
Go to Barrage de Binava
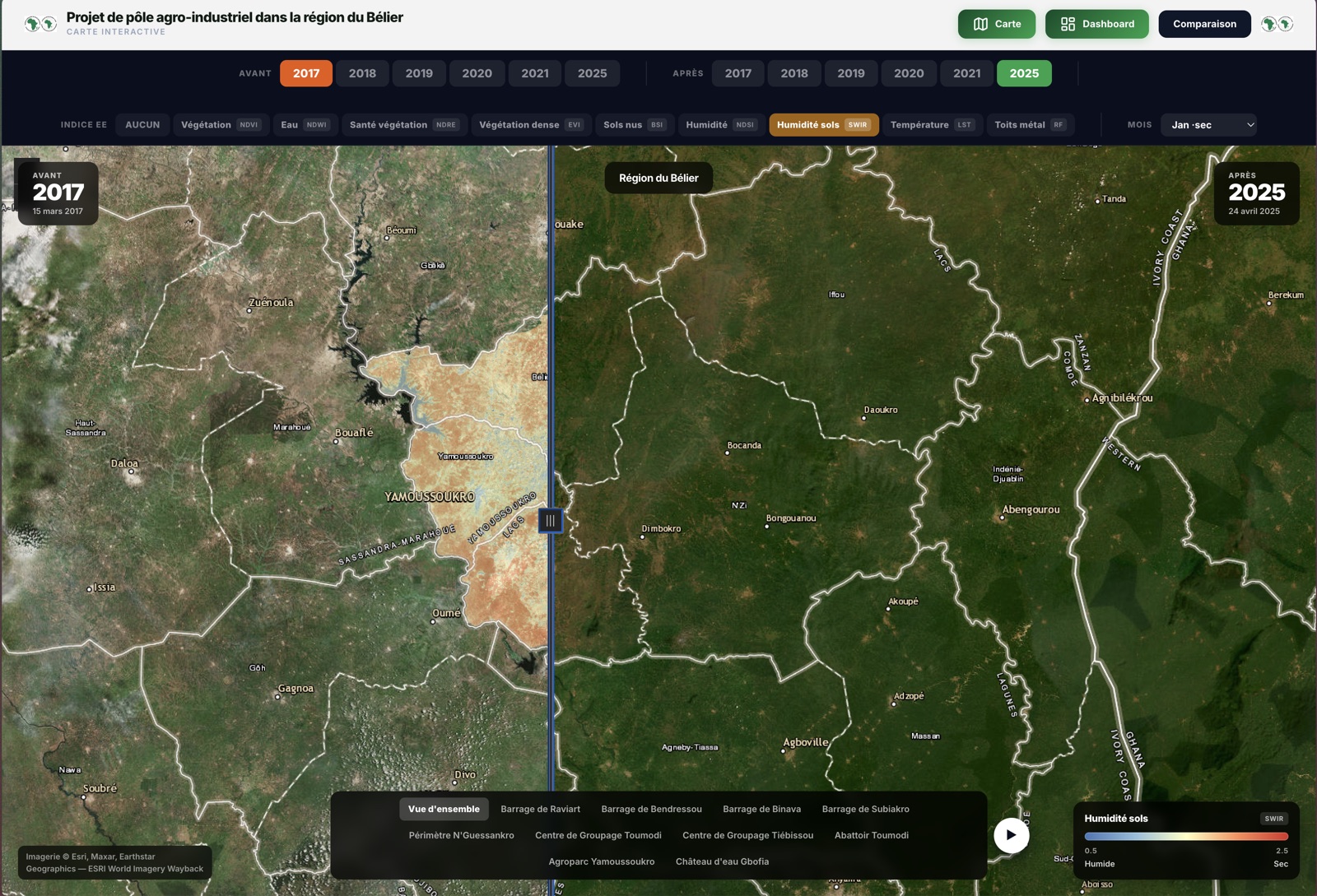coord(761,810)
